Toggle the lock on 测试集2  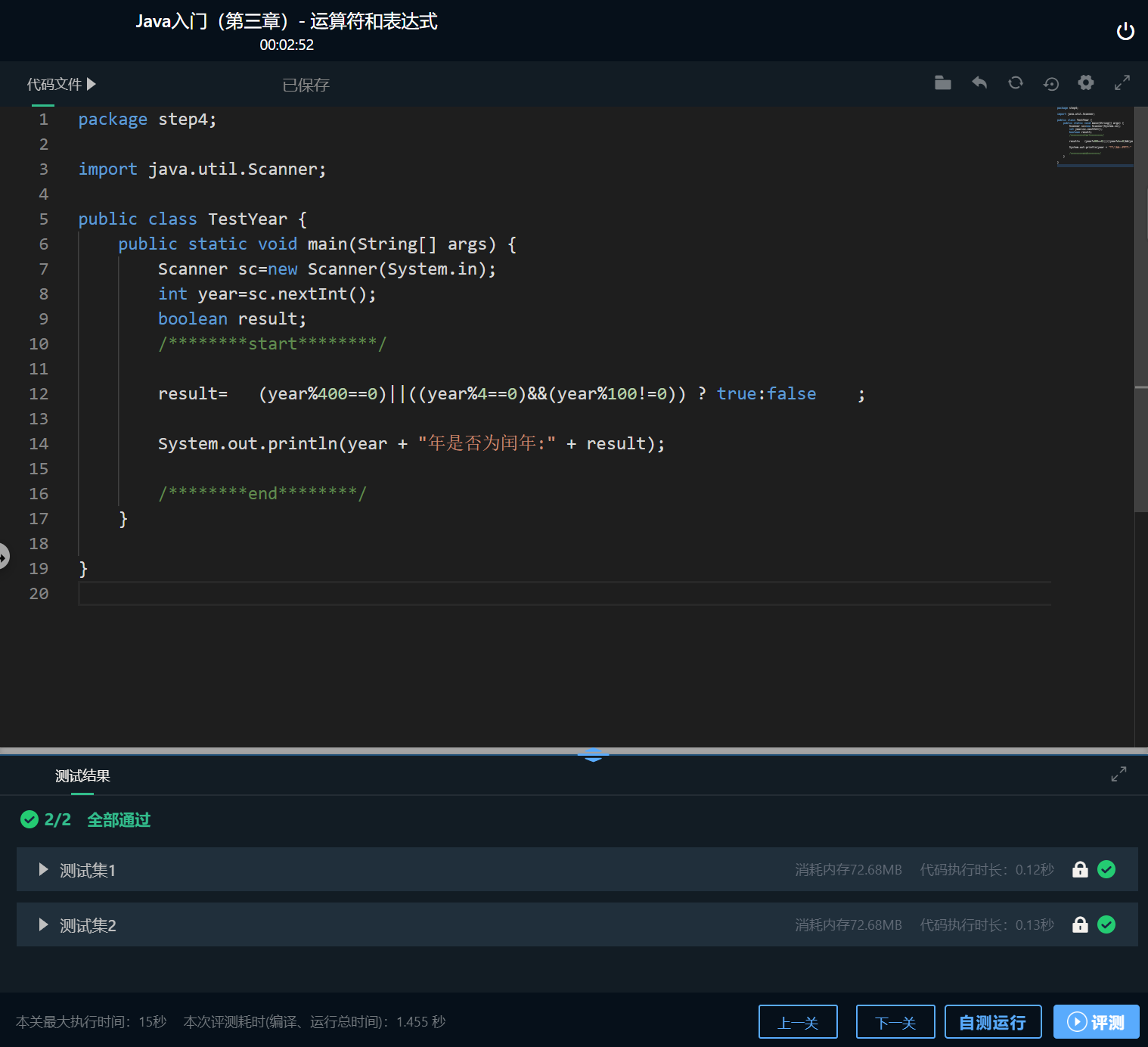(x=1080, y=924)
